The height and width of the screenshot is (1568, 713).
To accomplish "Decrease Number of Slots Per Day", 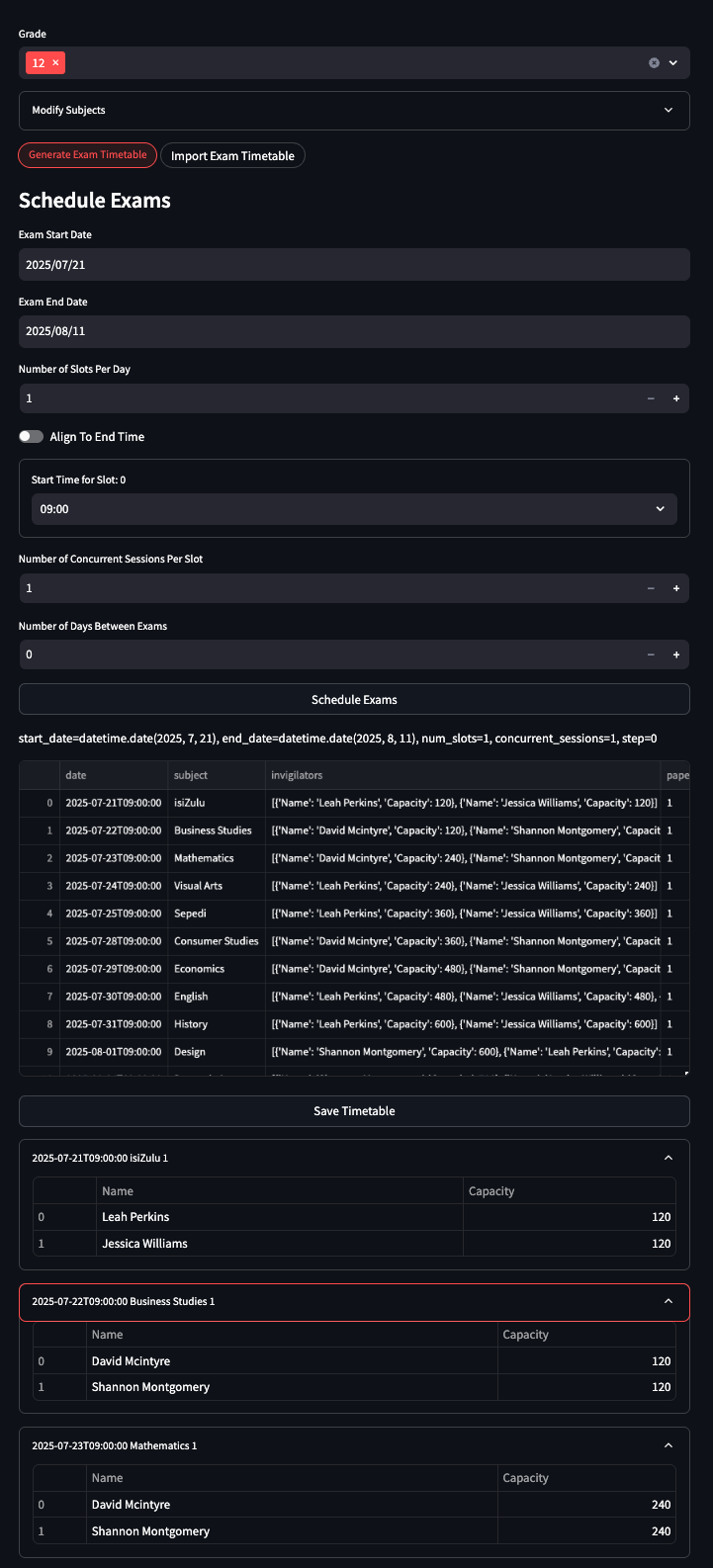I will 651,398.
